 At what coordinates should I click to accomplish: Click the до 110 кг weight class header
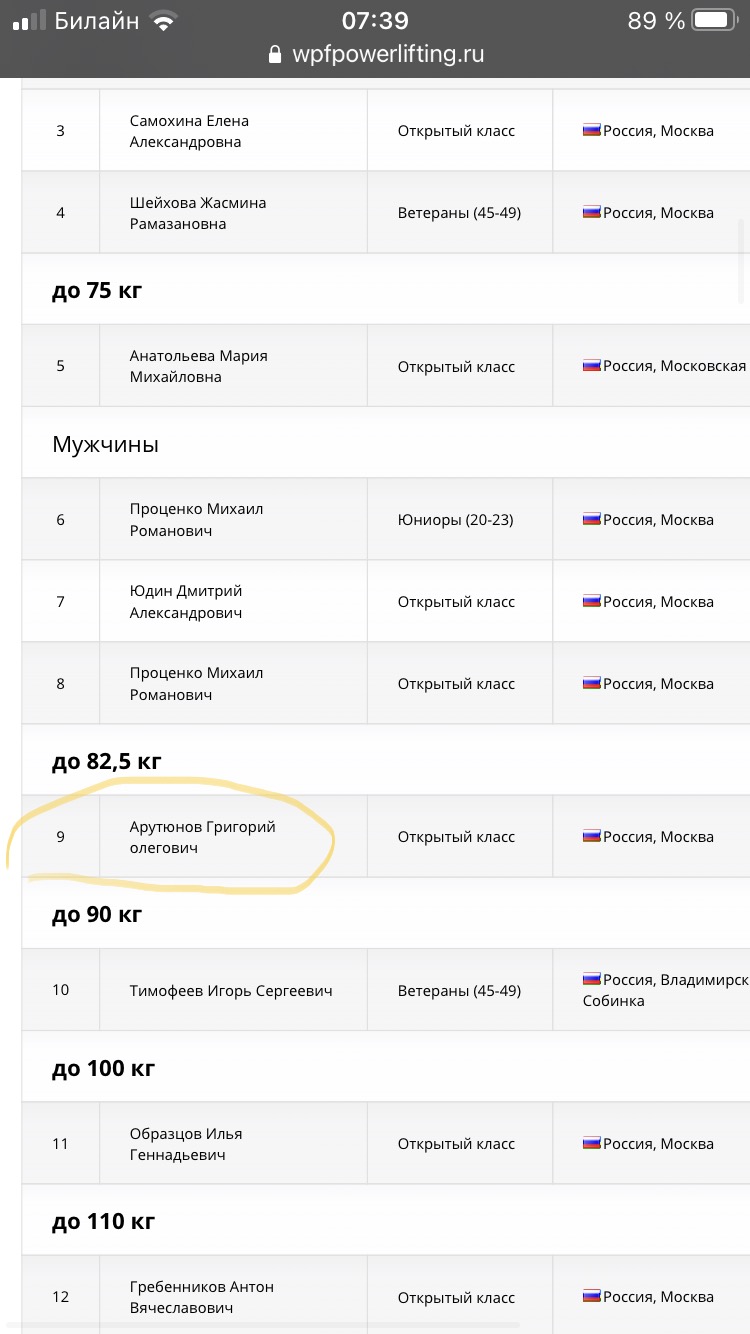point(103,1221)
